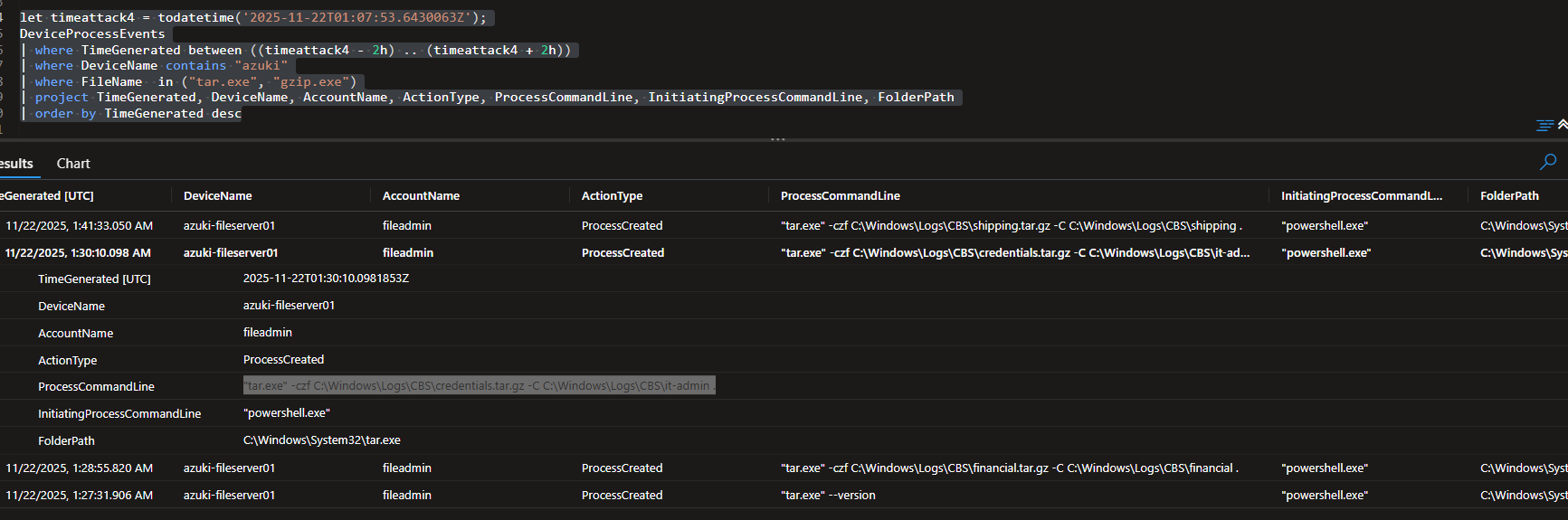
Task: Collapse the query editor with double chevron
Action: pos(1563,125)
